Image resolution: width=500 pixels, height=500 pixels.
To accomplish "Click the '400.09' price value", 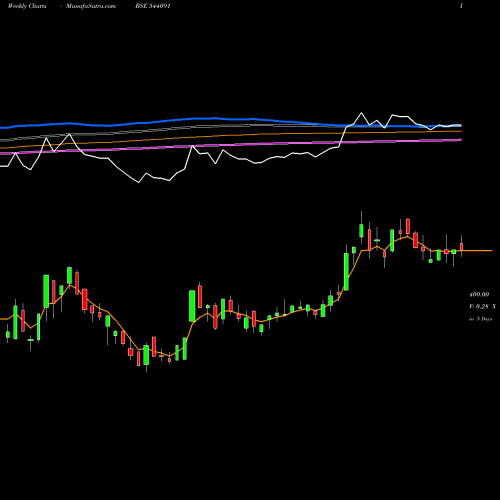I will [x=479, y=294].
